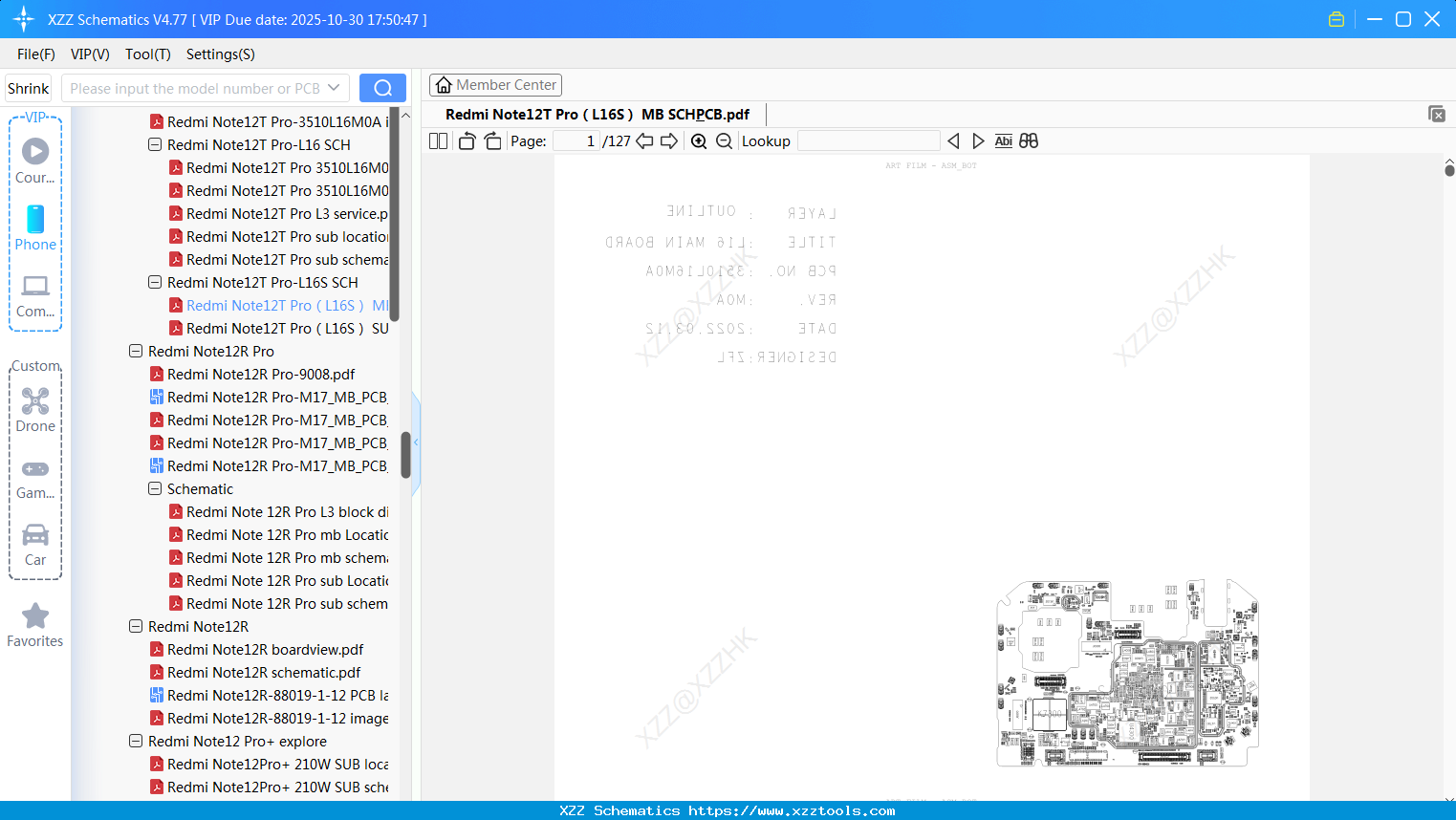1456x820 pixels.
Task: Collapse the Redmi Note12T Pro-L16S SCH folder
Action: point(155,282)
